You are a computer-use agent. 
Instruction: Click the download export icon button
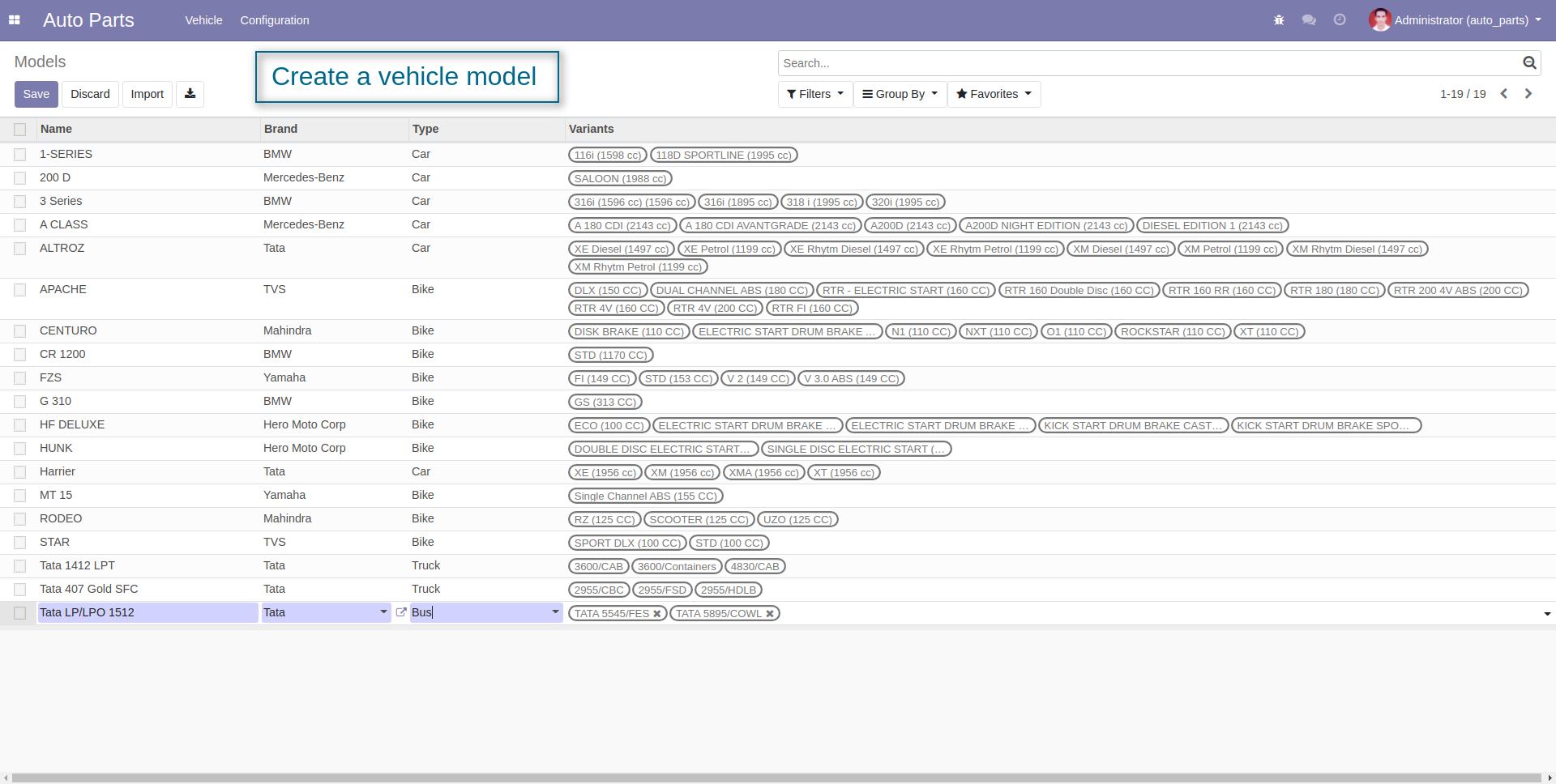pyautogui.click(x=190, y=94)
